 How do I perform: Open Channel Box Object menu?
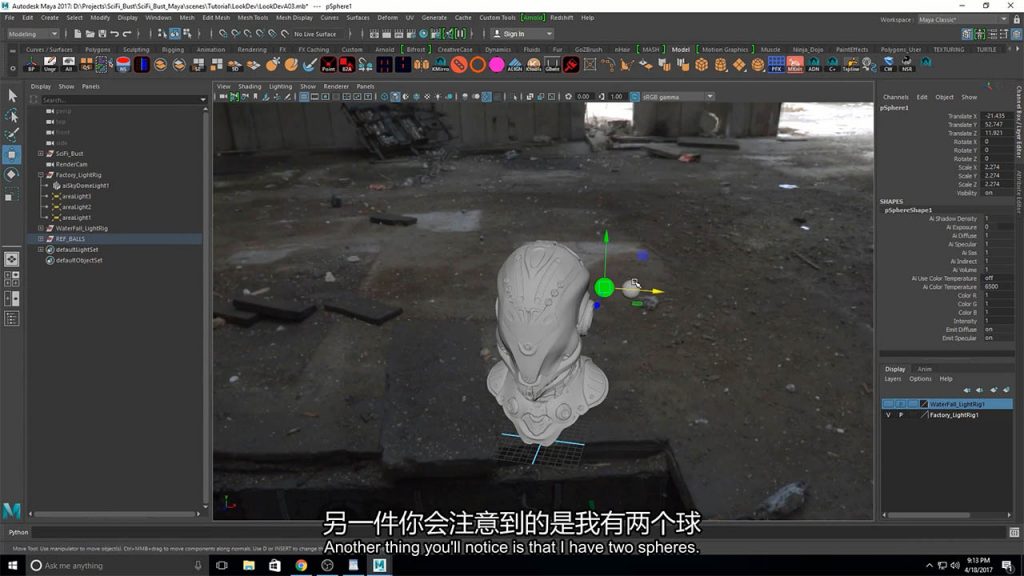(944, 97)
